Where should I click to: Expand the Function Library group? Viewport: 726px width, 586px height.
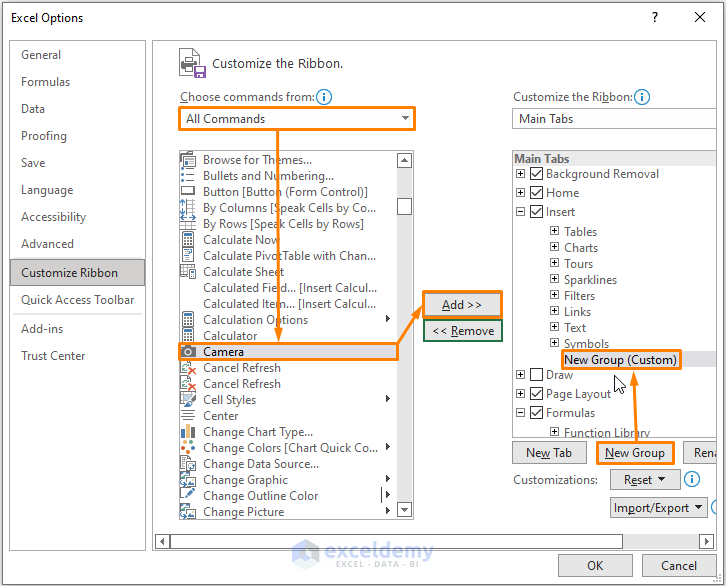tap(554, 431)
